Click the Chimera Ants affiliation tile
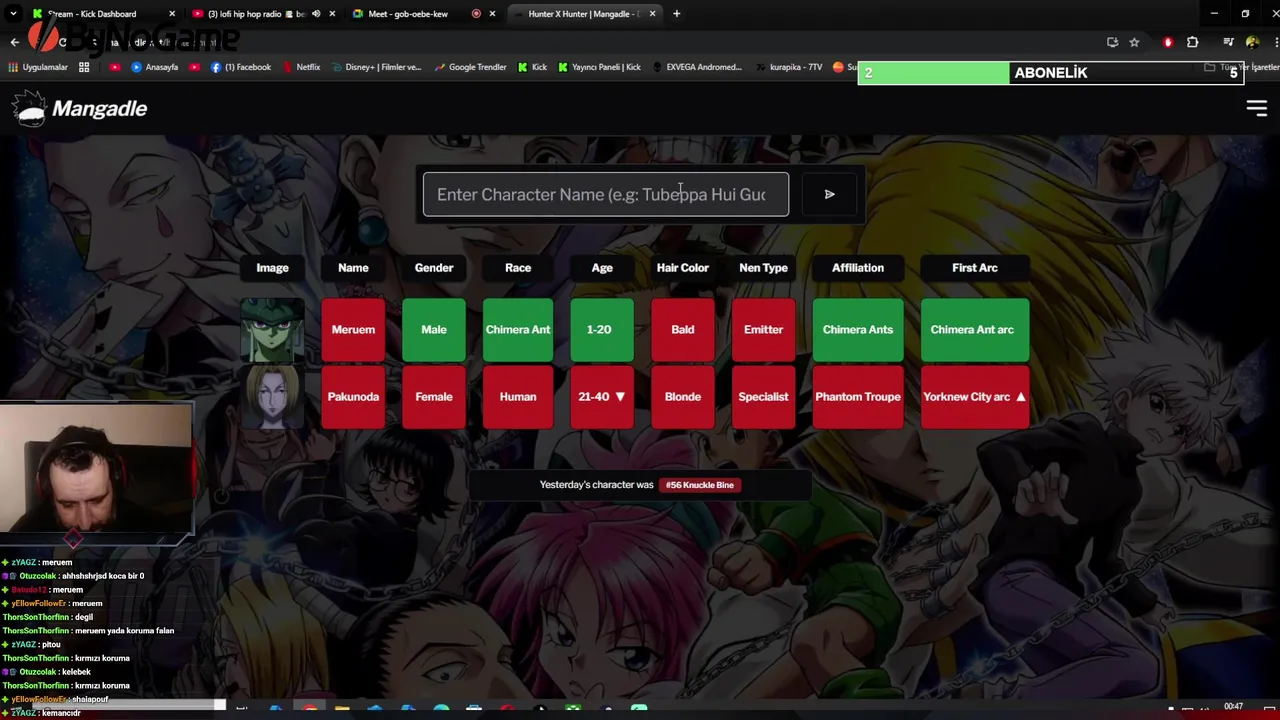This screenshot has height=720, width=1280. [858, 330]
